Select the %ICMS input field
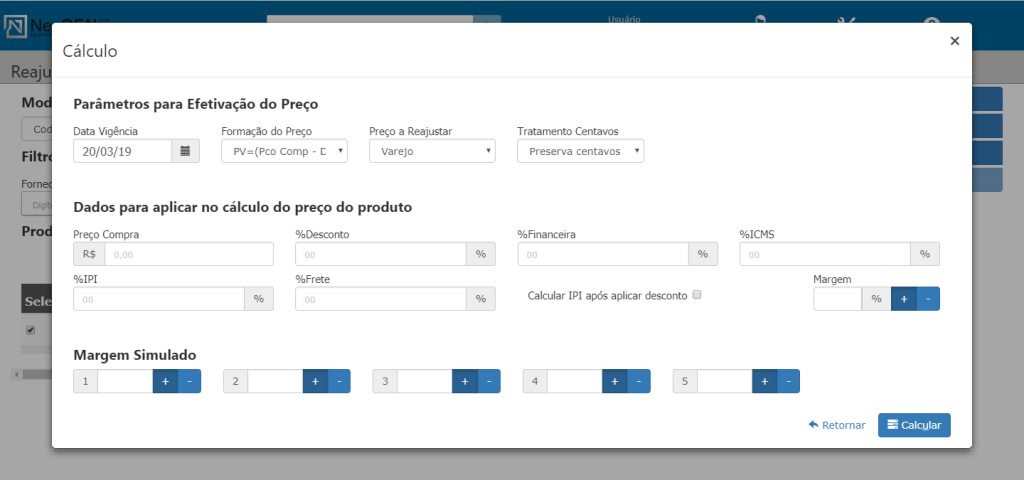Viewport: 1024px width, 480px height. point(824,254)
